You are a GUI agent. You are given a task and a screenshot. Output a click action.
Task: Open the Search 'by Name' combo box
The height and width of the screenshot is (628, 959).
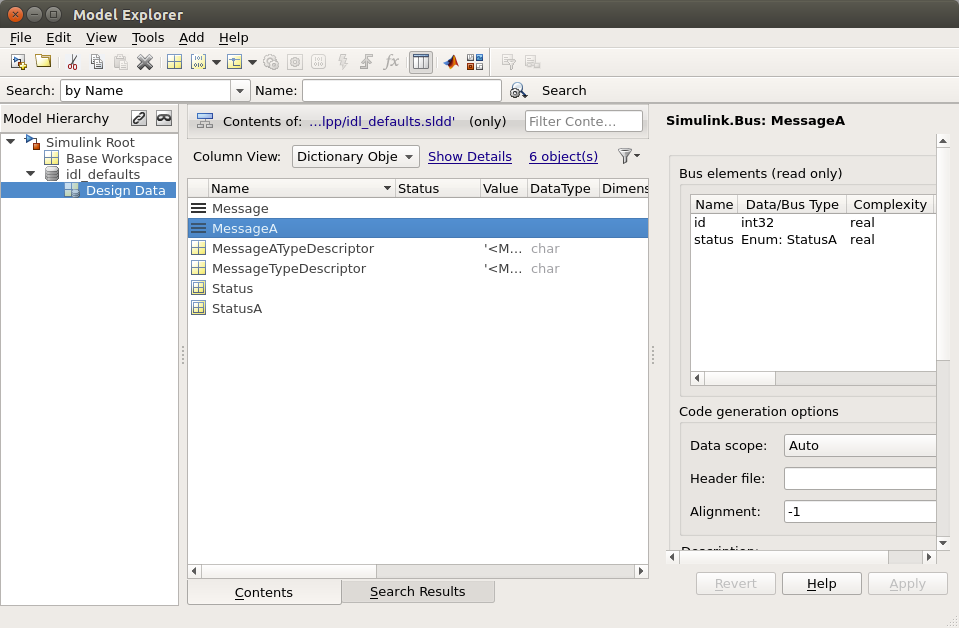pos(155,91)
